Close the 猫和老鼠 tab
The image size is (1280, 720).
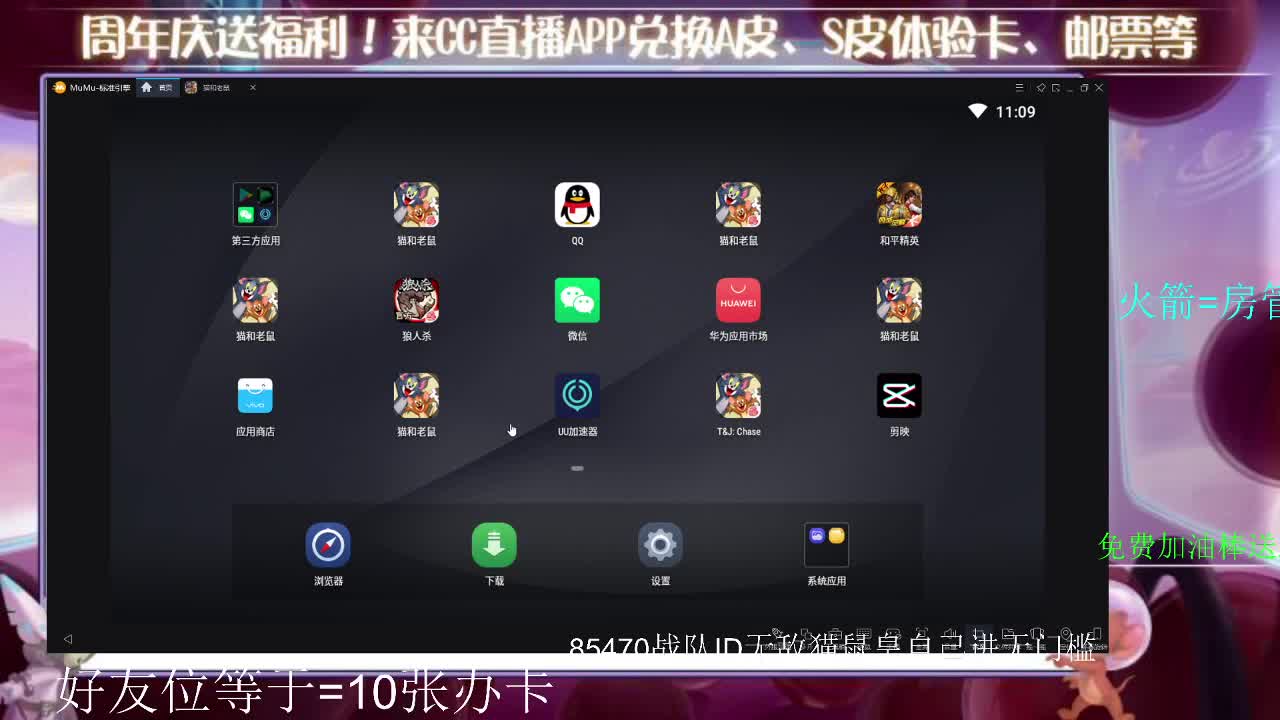[x=253, y=88]
